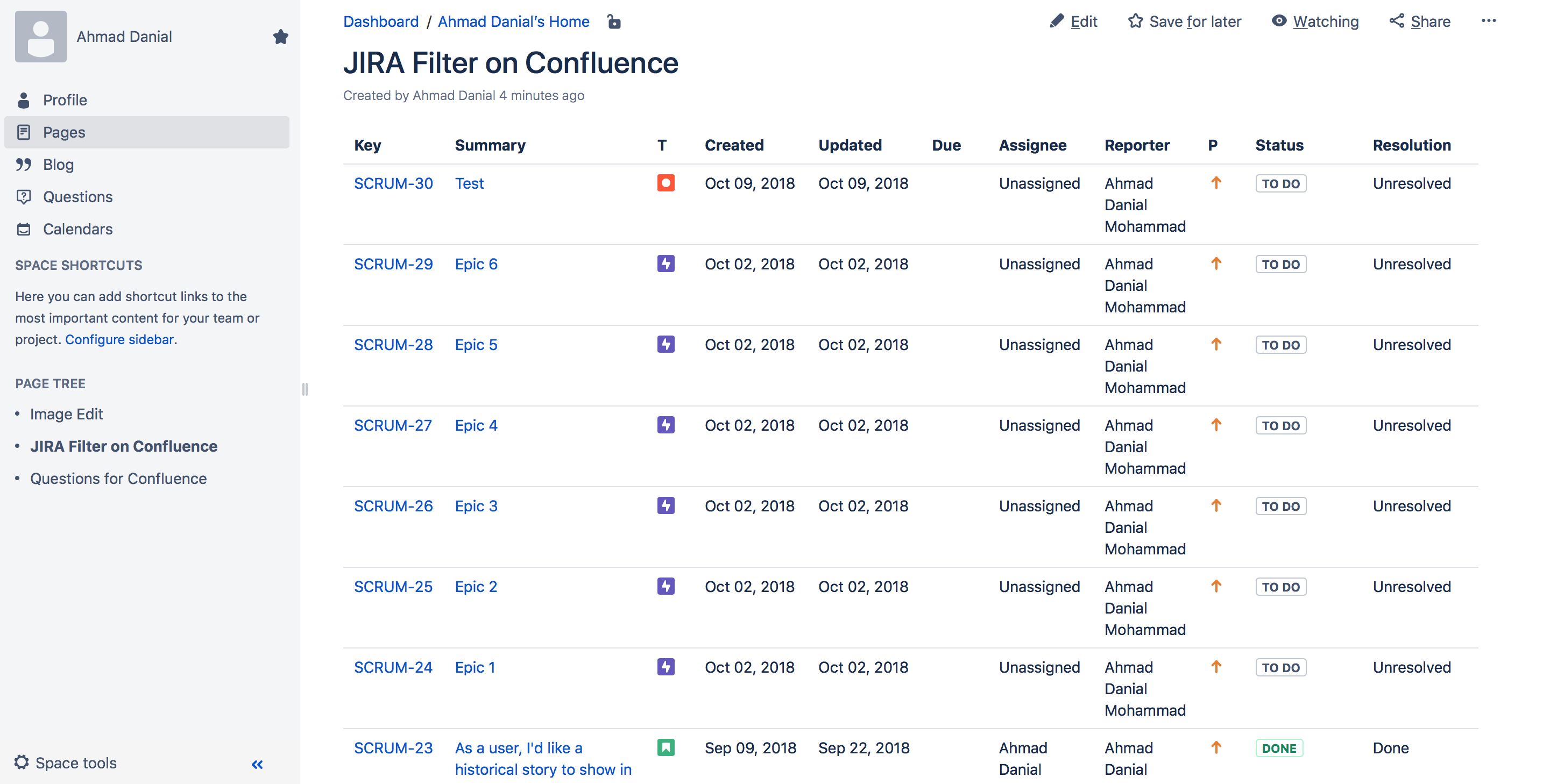
Task: Select JIRA Filter on Confluence in page tree
Action: pyautogui.click(x=123, y=446)
